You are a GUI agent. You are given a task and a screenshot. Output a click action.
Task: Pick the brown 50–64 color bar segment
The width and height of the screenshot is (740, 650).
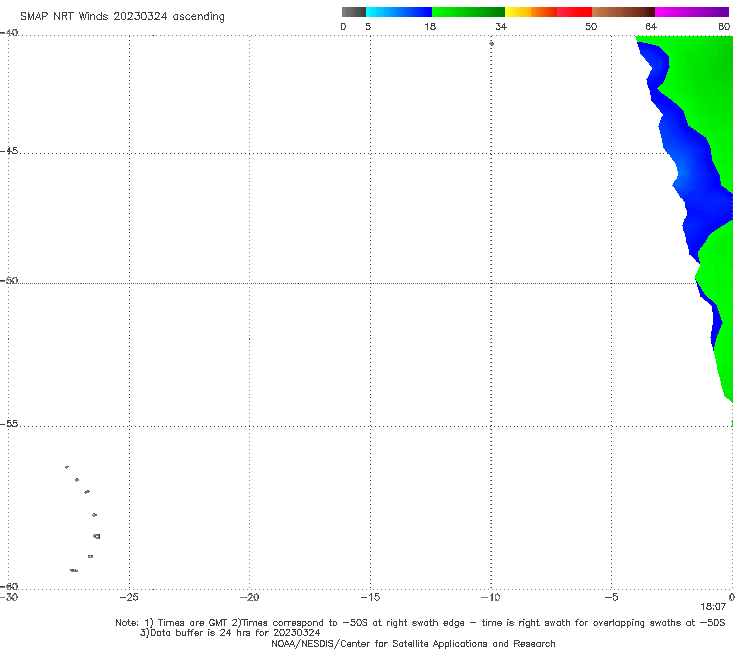623,12
